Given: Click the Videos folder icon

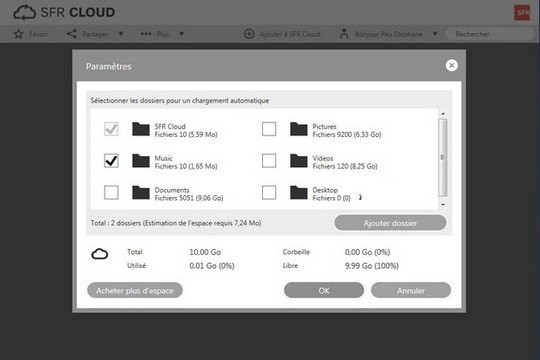Looking at the screenshot, I should click(x=299, y=161).
